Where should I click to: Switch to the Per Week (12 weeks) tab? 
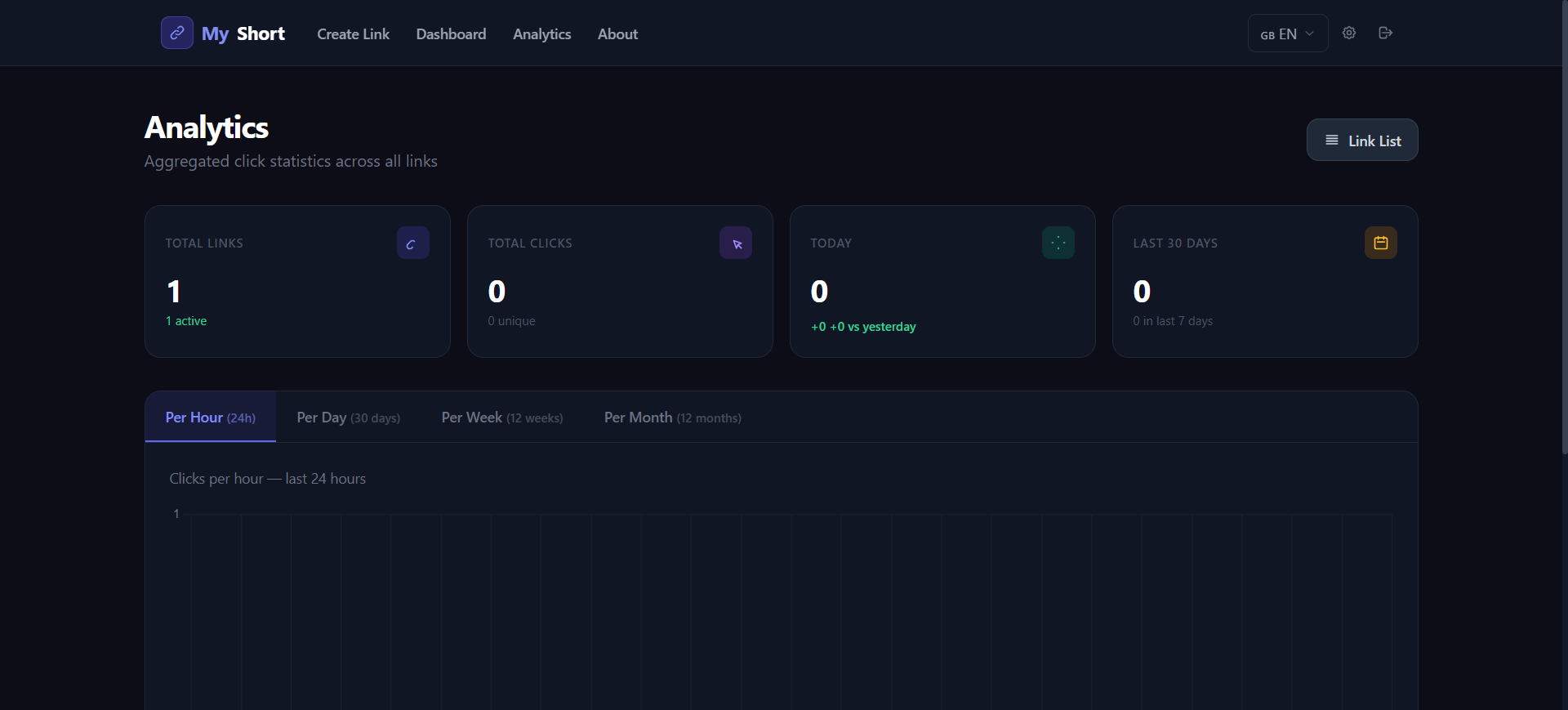pyautogui.click(x=502, y=418)
